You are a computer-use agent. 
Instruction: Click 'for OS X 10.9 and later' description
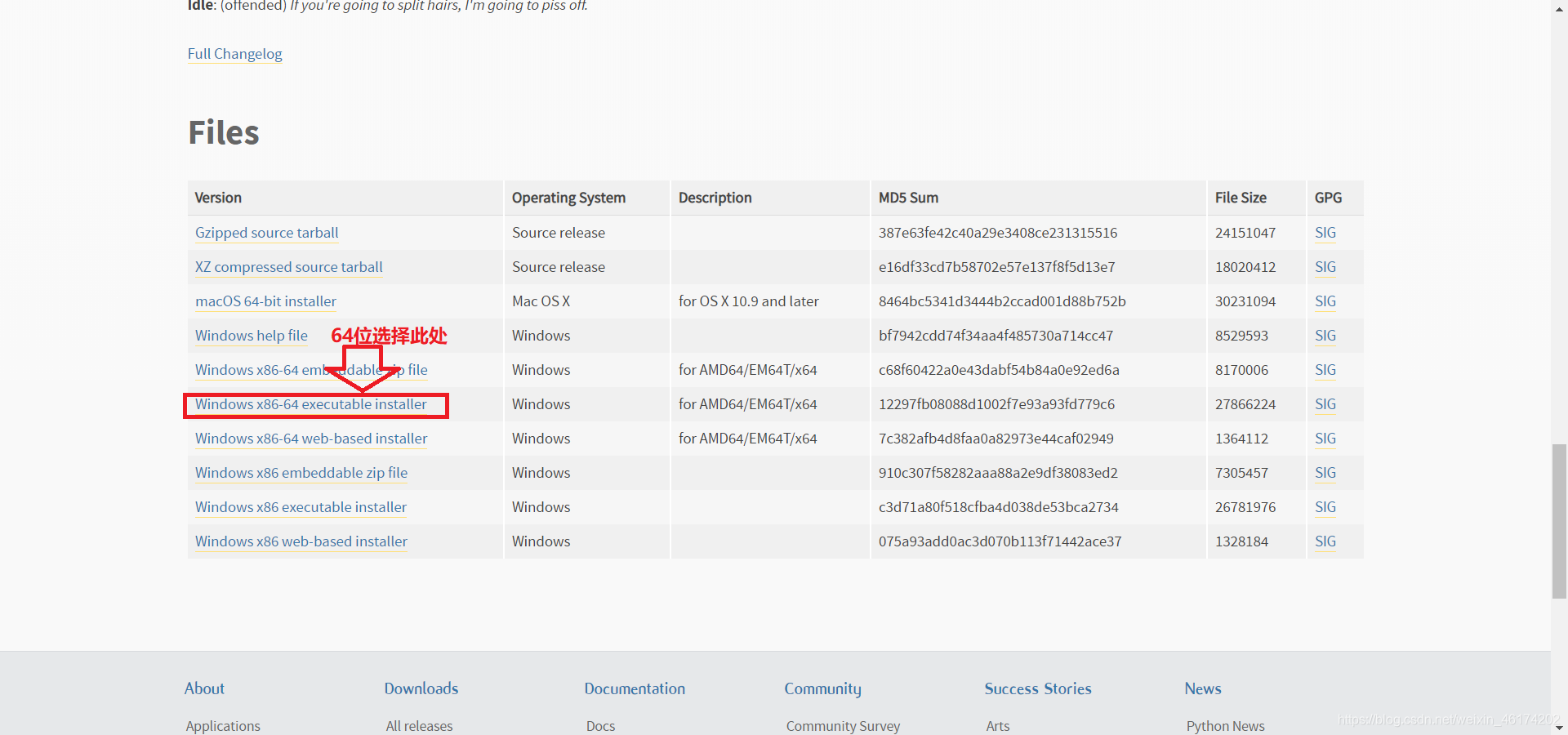point(749,301)
